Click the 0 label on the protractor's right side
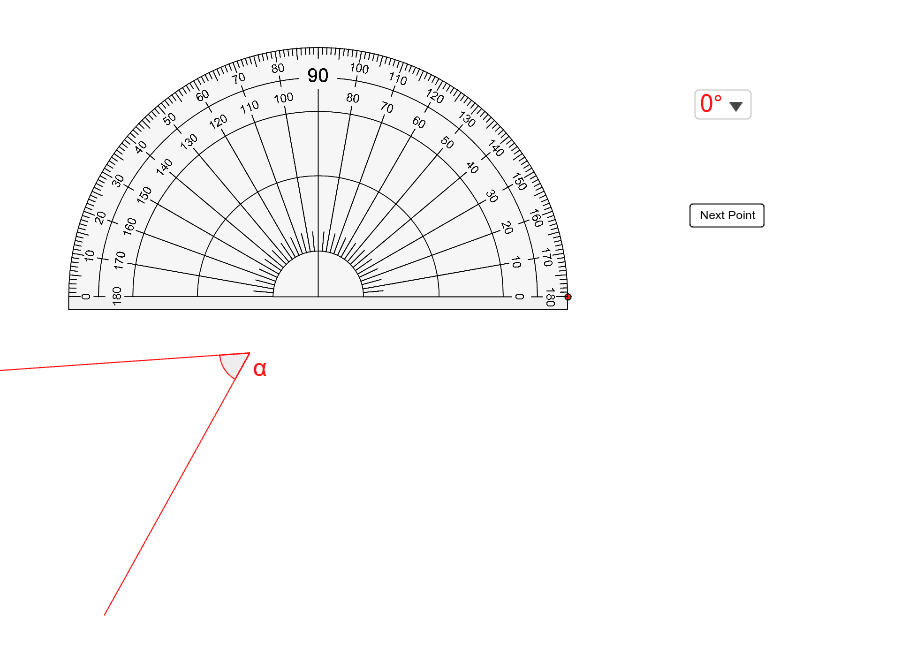This screenshot has width=900, height=650. click(x=519, y=296)
